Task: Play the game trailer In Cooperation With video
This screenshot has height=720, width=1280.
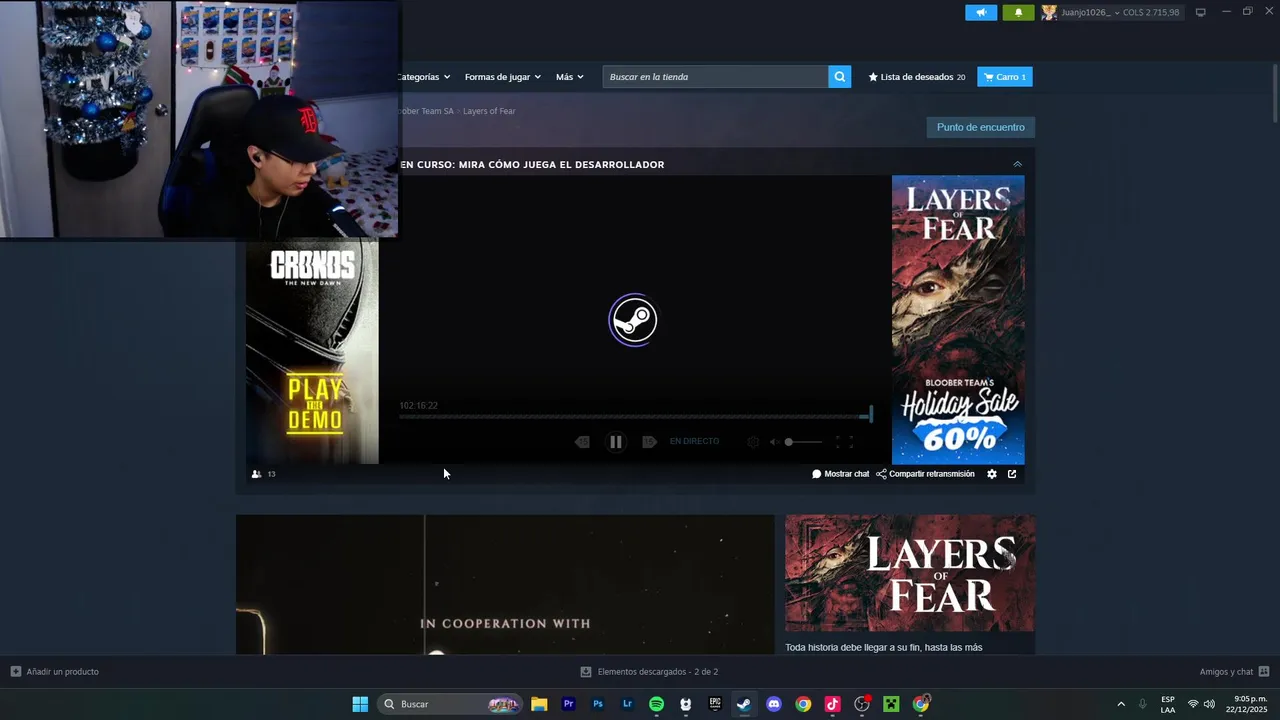Action: coord(505,585)
